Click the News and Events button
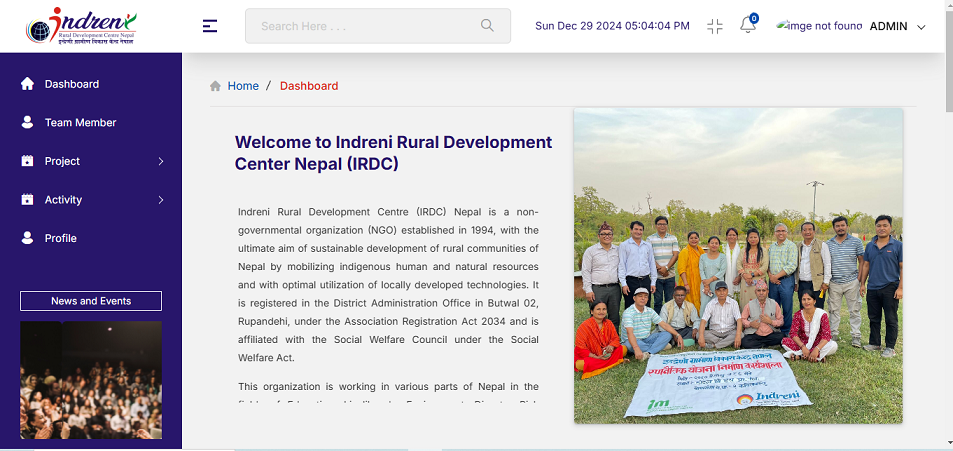Image resolution: width=953 pixels, height=451 pixels. [91, 301]
